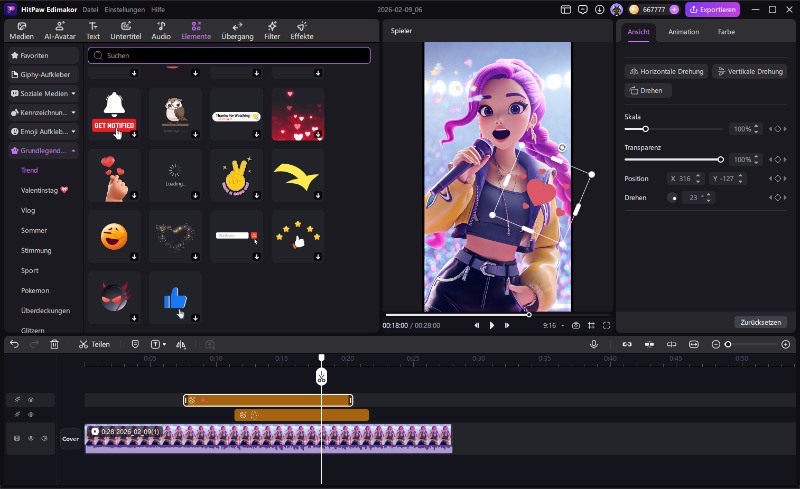Toggle visibility of the top sticker track
The image size is (800, 489).
tap(30, 400)
